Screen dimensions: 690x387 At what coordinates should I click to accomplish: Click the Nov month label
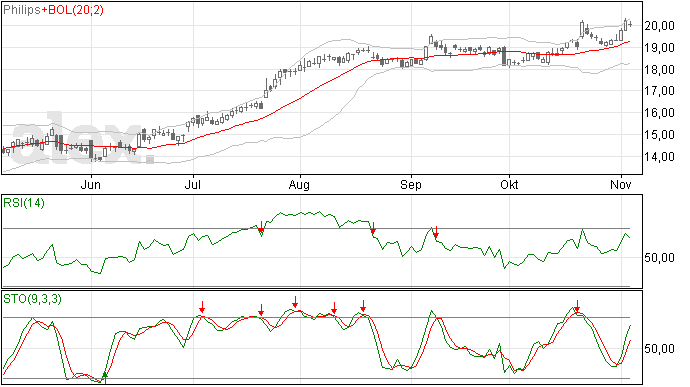(x=620, y=185)
